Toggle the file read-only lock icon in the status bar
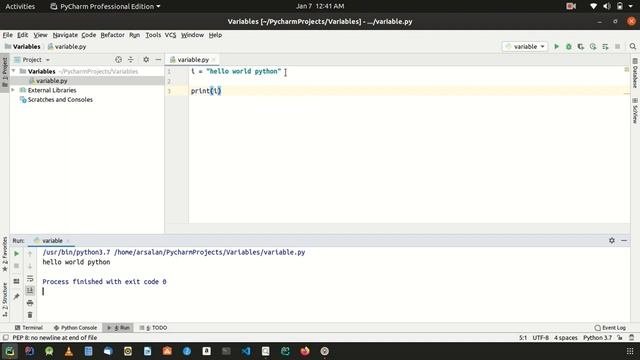640x360 pixels. click(620, 338)
